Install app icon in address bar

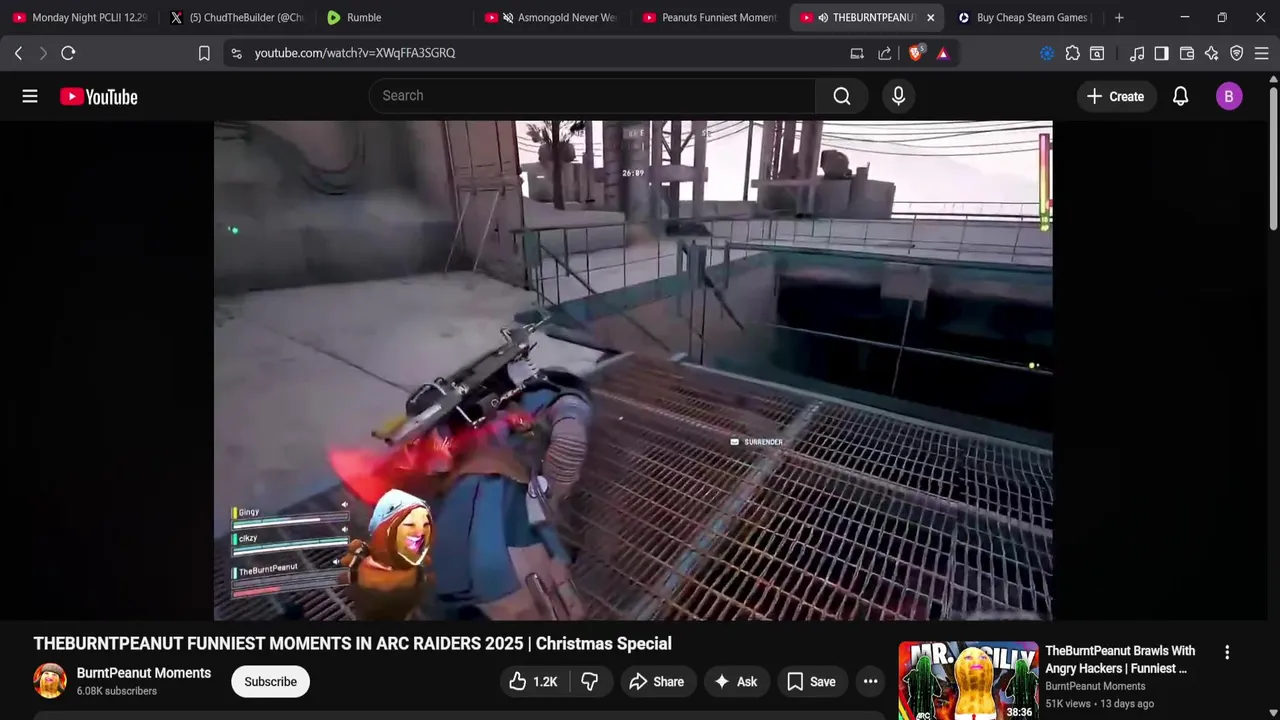click(x=857, y=53)
